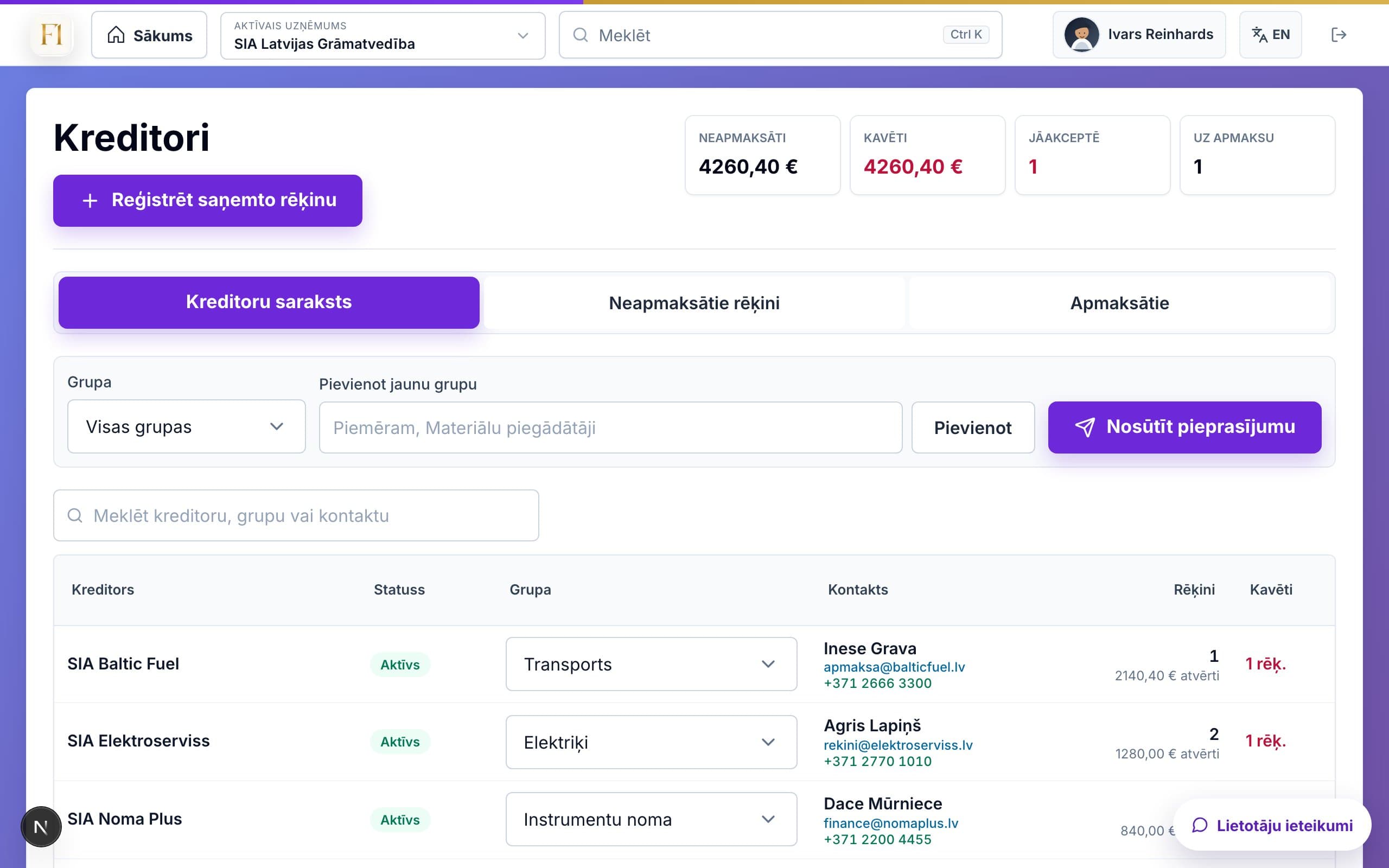Open Instrumentu noma group dropdown

point(651,819)
